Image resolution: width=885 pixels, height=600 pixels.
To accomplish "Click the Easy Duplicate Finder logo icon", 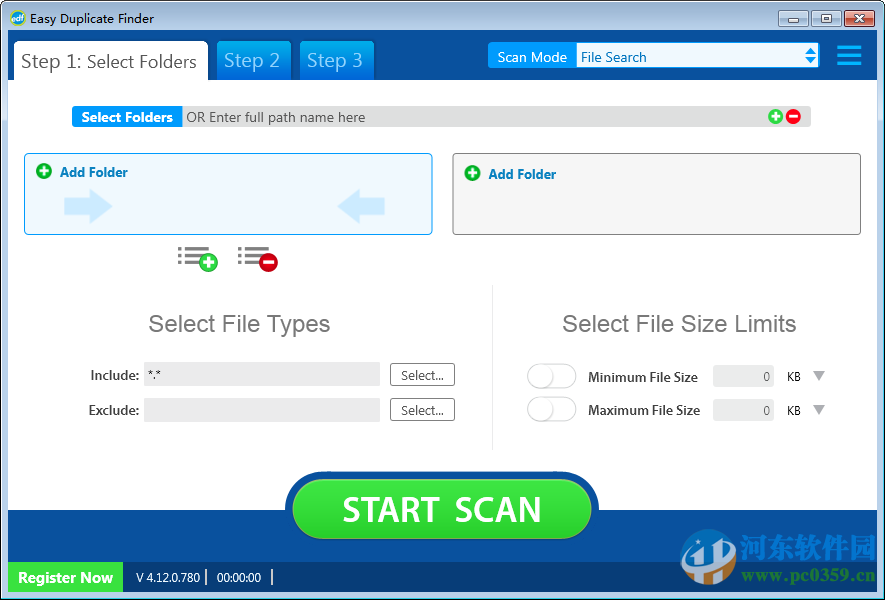I will pos(17,18).
